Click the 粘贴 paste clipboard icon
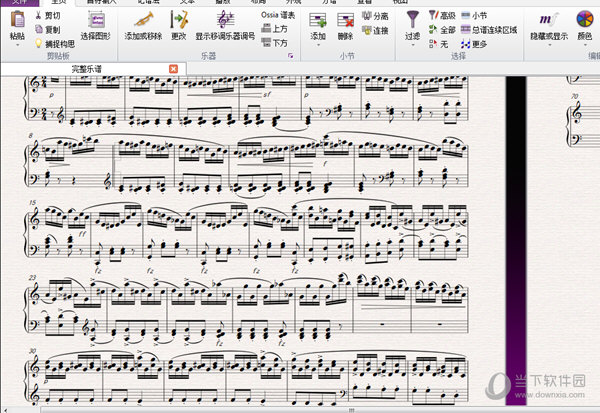Viewport: 600px width, 413px height. pos(17,20)
